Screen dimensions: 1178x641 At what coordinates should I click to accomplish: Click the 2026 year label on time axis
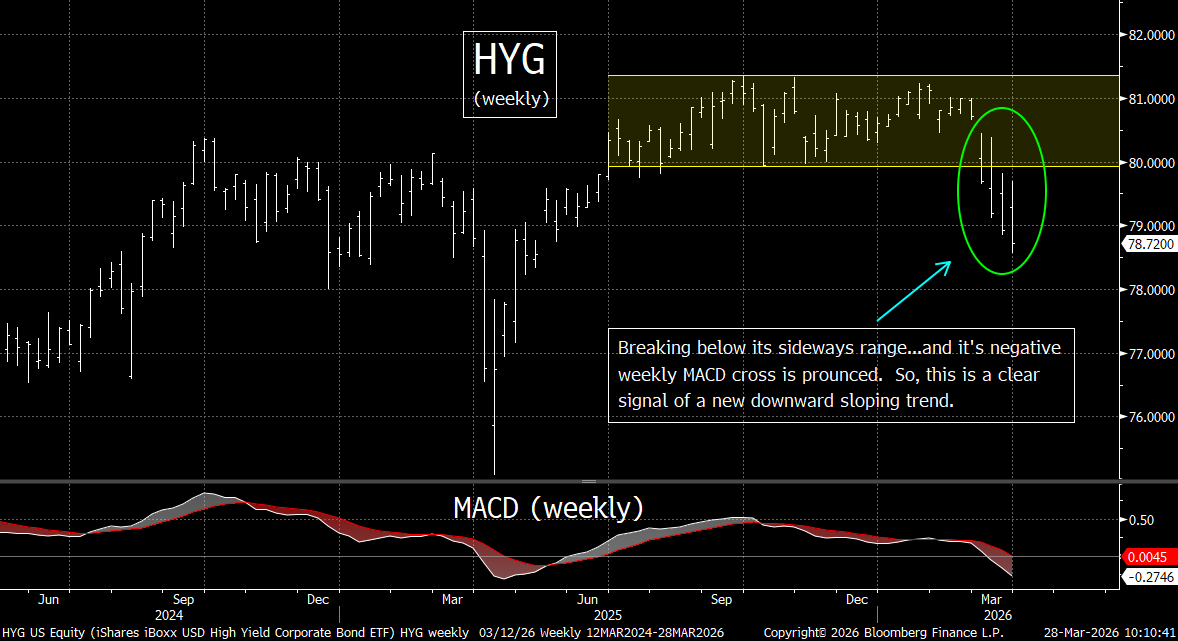[997, 615]
